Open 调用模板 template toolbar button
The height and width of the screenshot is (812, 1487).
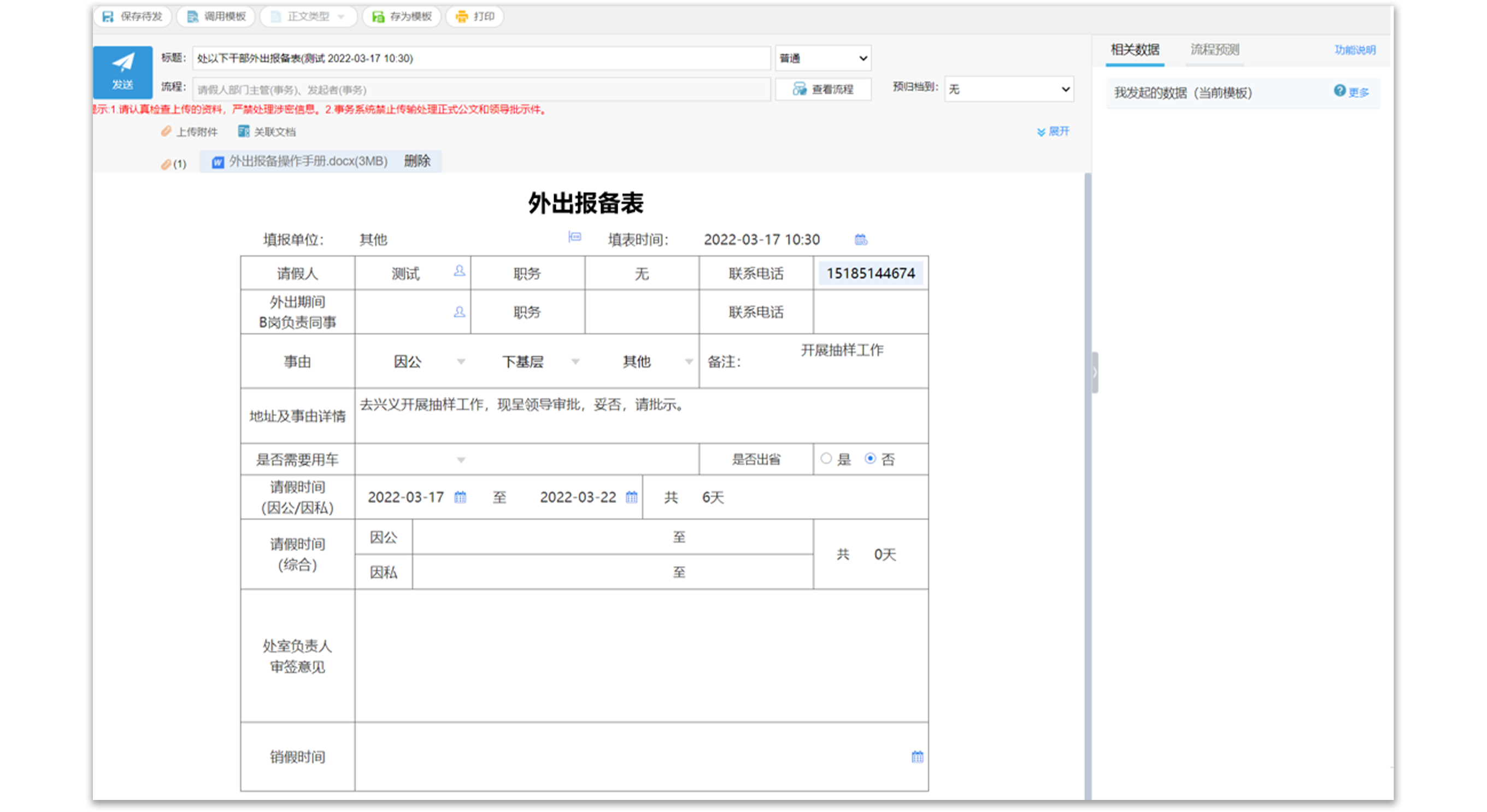(216, 16)
